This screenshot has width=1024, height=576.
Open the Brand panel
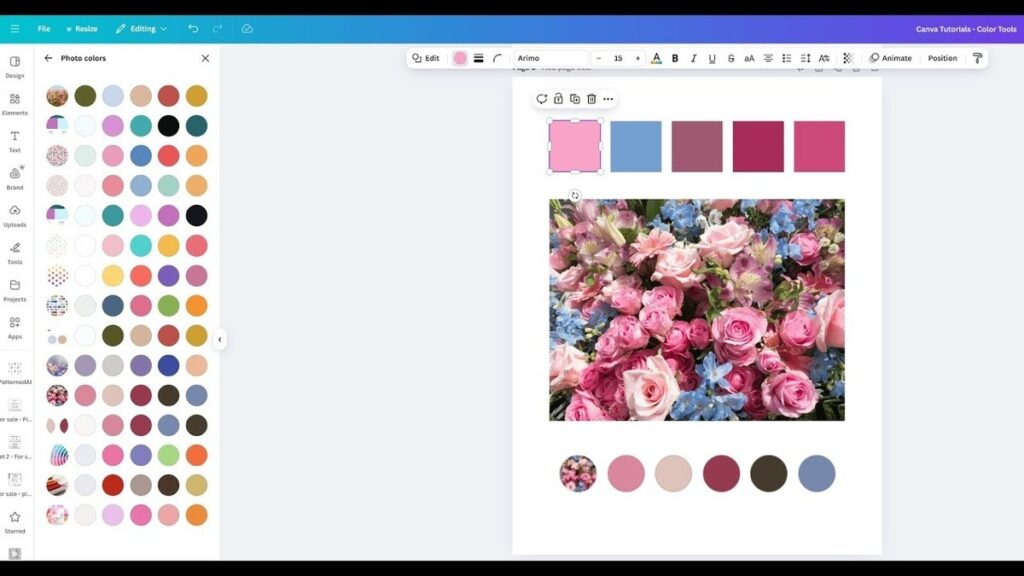(x=14, y=179)
